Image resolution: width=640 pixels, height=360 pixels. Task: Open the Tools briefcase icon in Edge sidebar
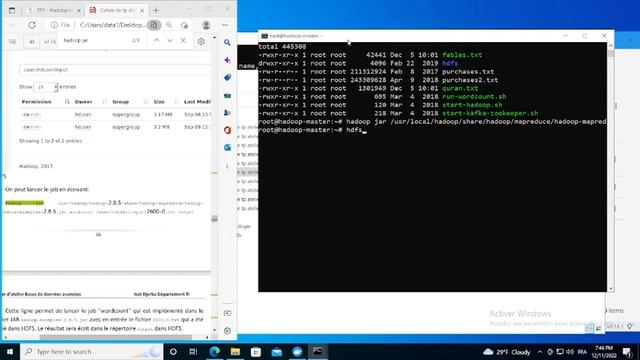tap(227, 95)
